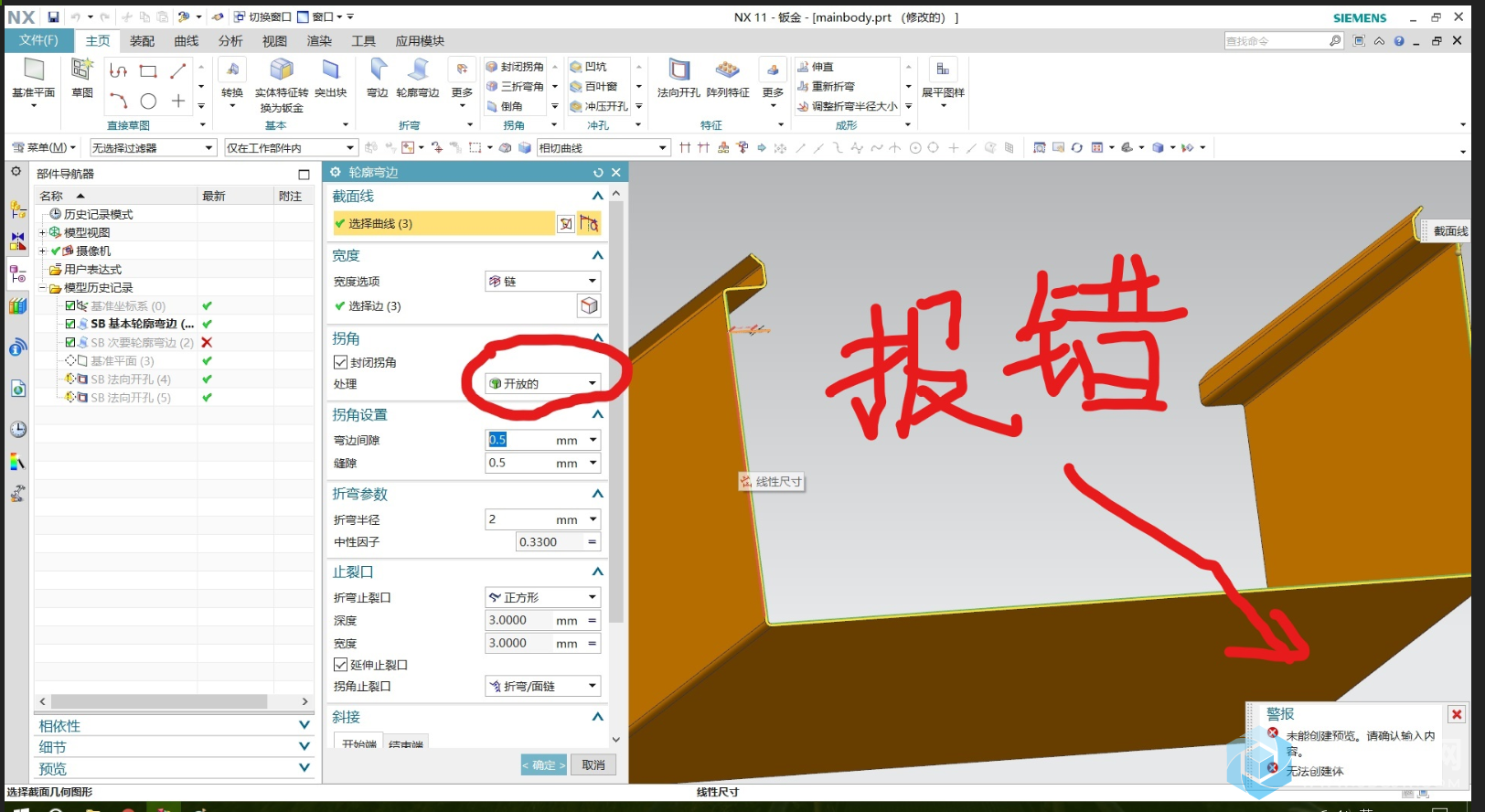Pick the line sketch tool
1485x812 pixels.
(178, 70)
